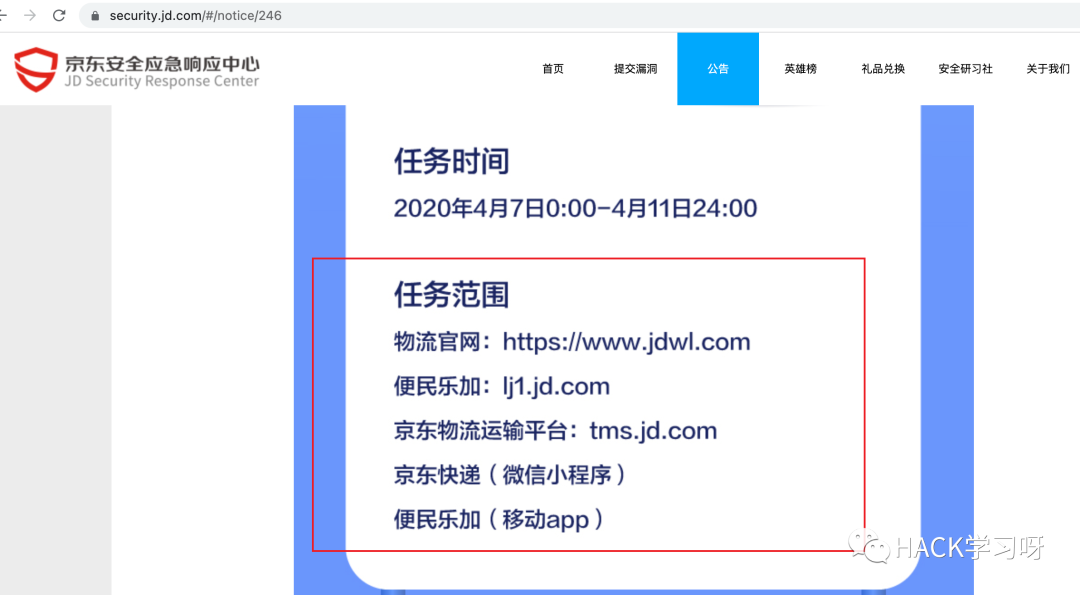Open the 首页 navigation item
This screenshot has height=595, width=1080.
[x=553, y=69]
